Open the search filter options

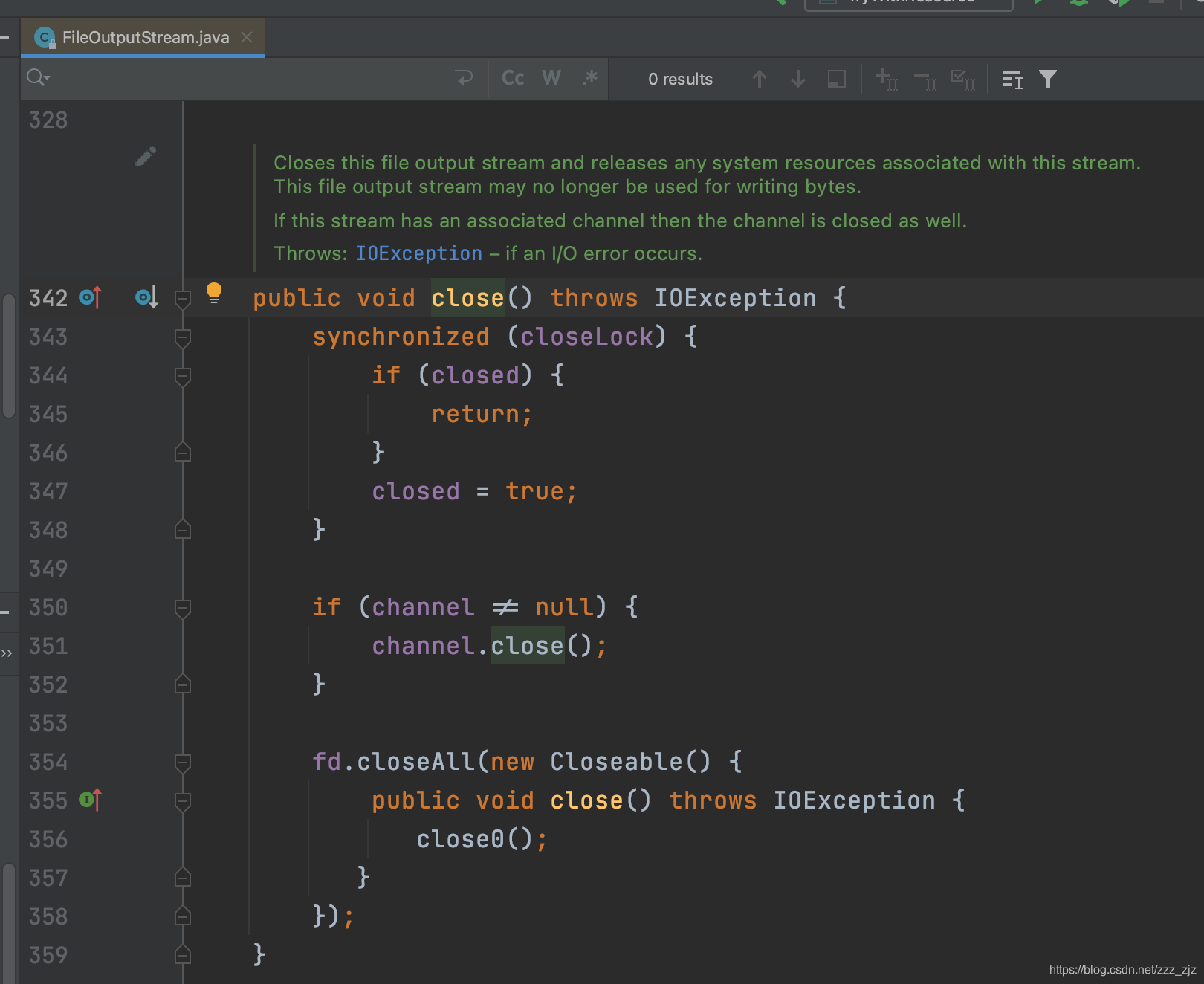pyautogui.click(x=1048, y=79)
